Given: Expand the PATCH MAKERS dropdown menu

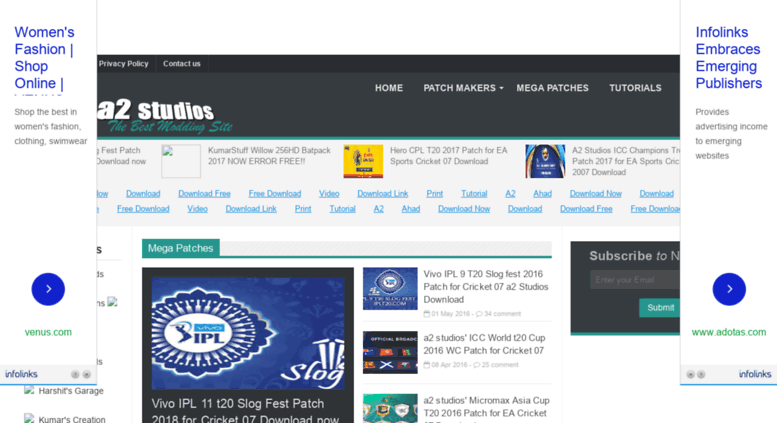Looking at the screenshot, I should pos(463,88).
